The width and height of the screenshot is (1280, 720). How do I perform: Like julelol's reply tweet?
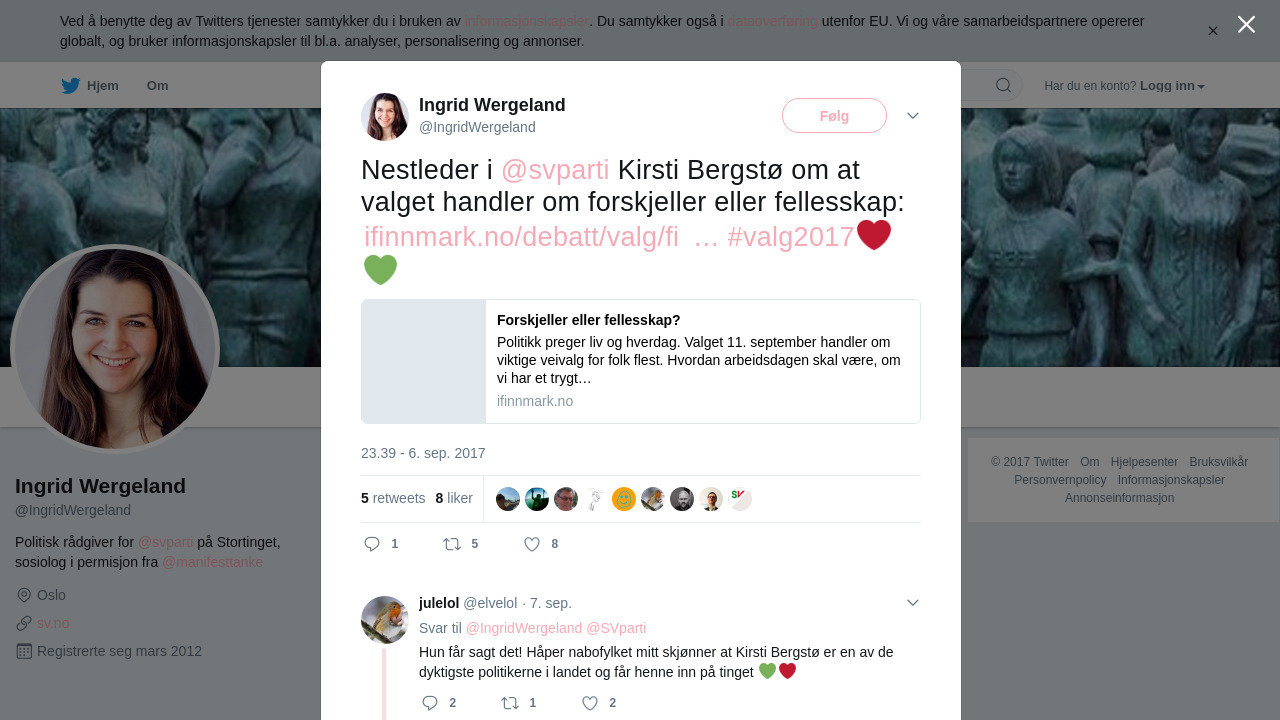click(x=590, y=703)
